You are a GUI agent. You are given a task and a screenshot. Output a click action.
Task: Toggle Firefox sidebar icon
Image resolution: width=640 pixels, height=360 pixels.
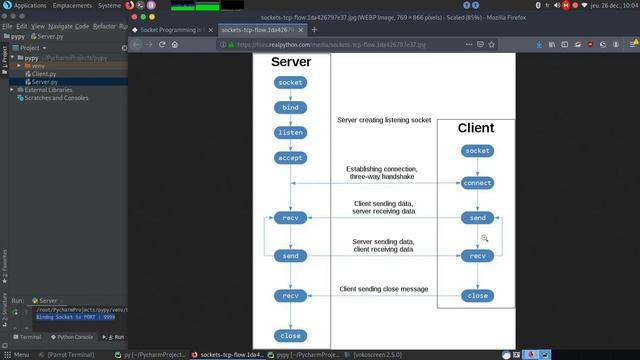(564, 44)
